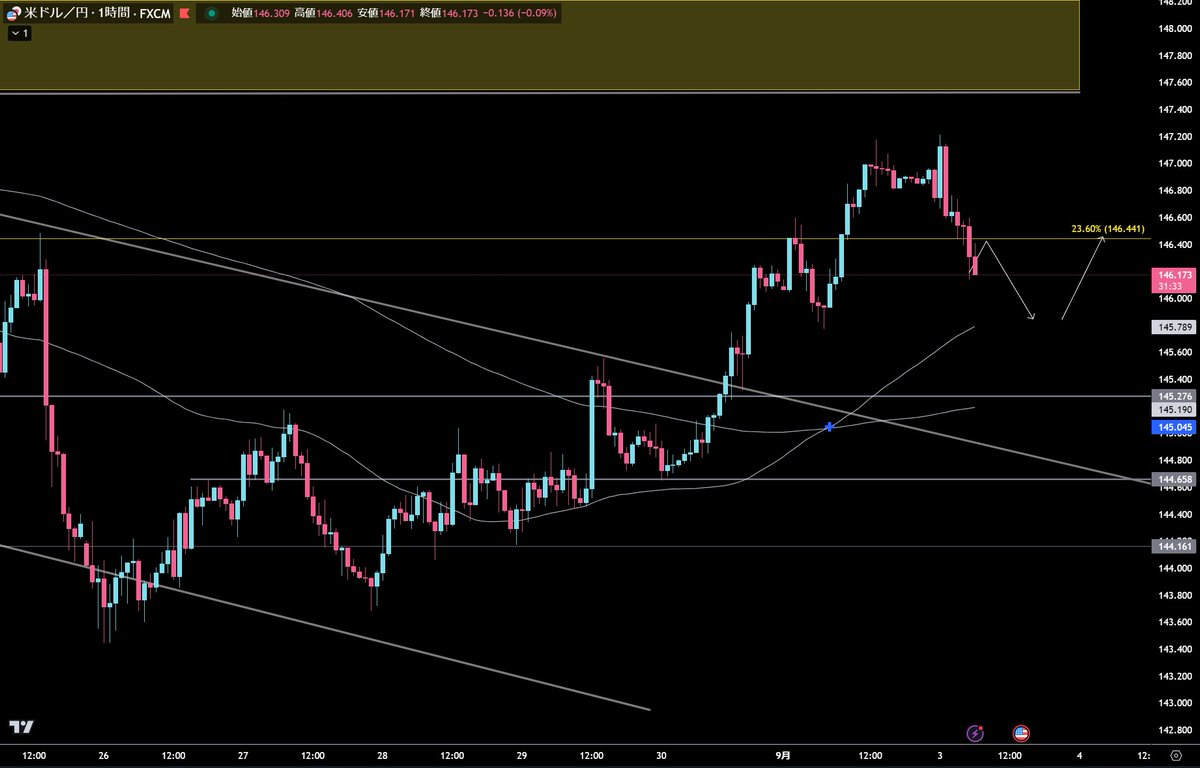Click the 30 date label on time axis
Viewport: 1200px width, 768px height.
click(x=662, y=757)
